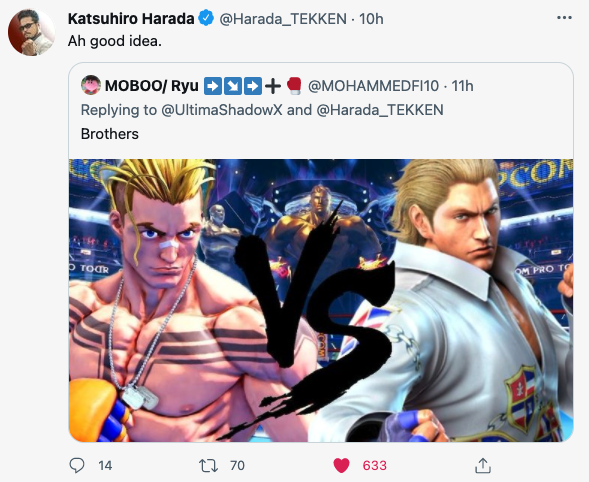Toggle the red heart like button

341,465
